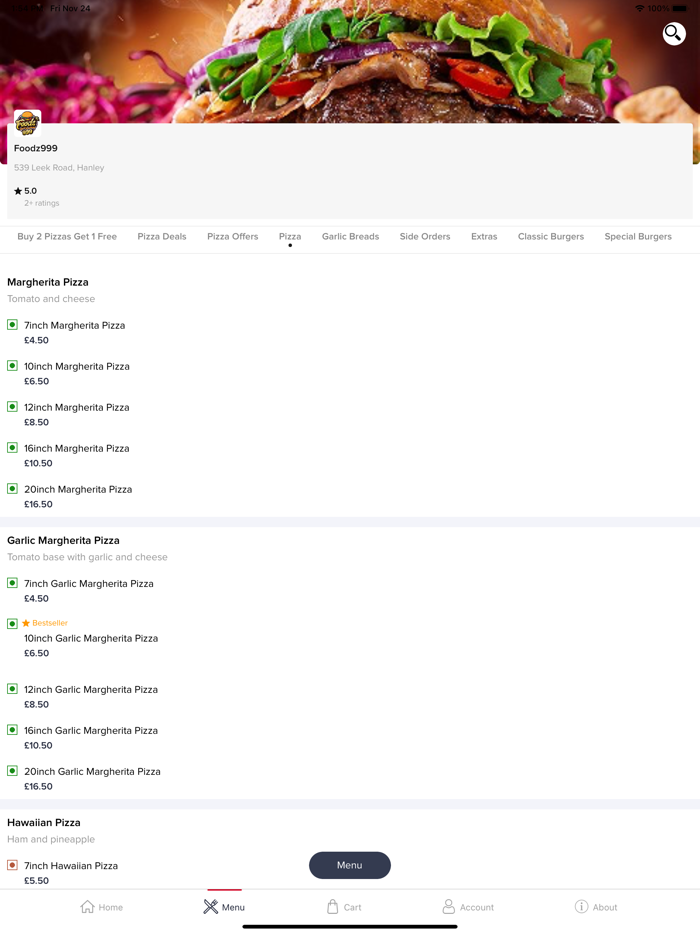Go to Classic Burgers category
700x934 pixels.
coord(551,236)
